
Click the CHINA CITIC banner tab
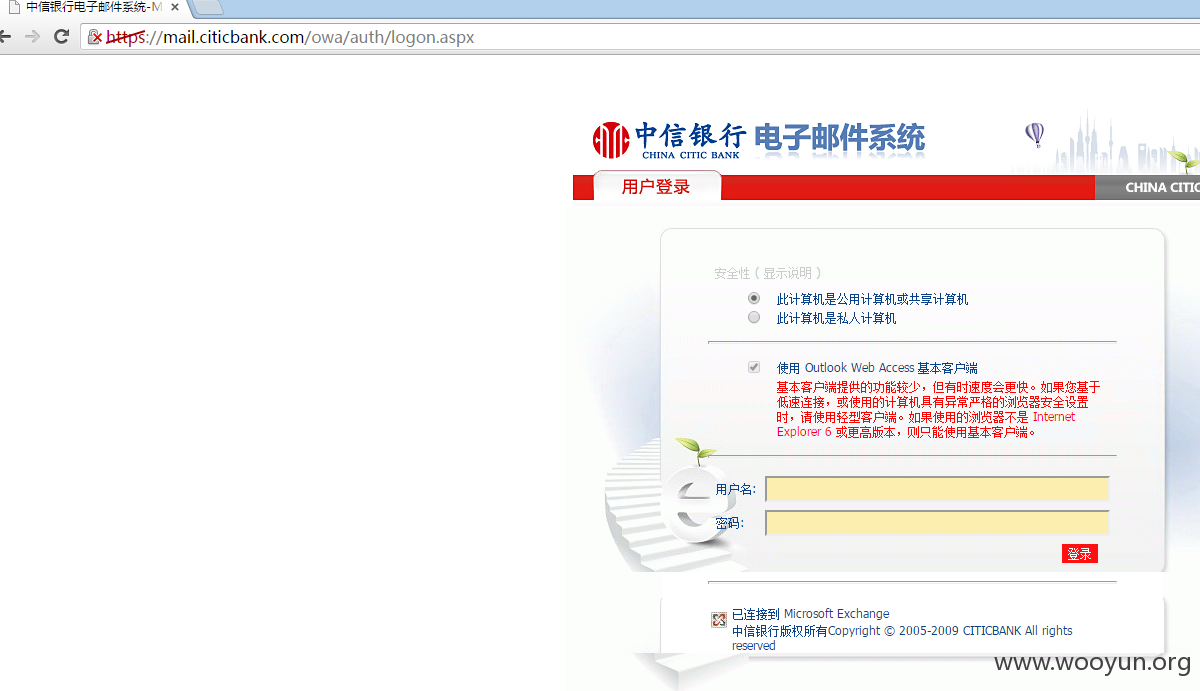tap(1148, 187)
